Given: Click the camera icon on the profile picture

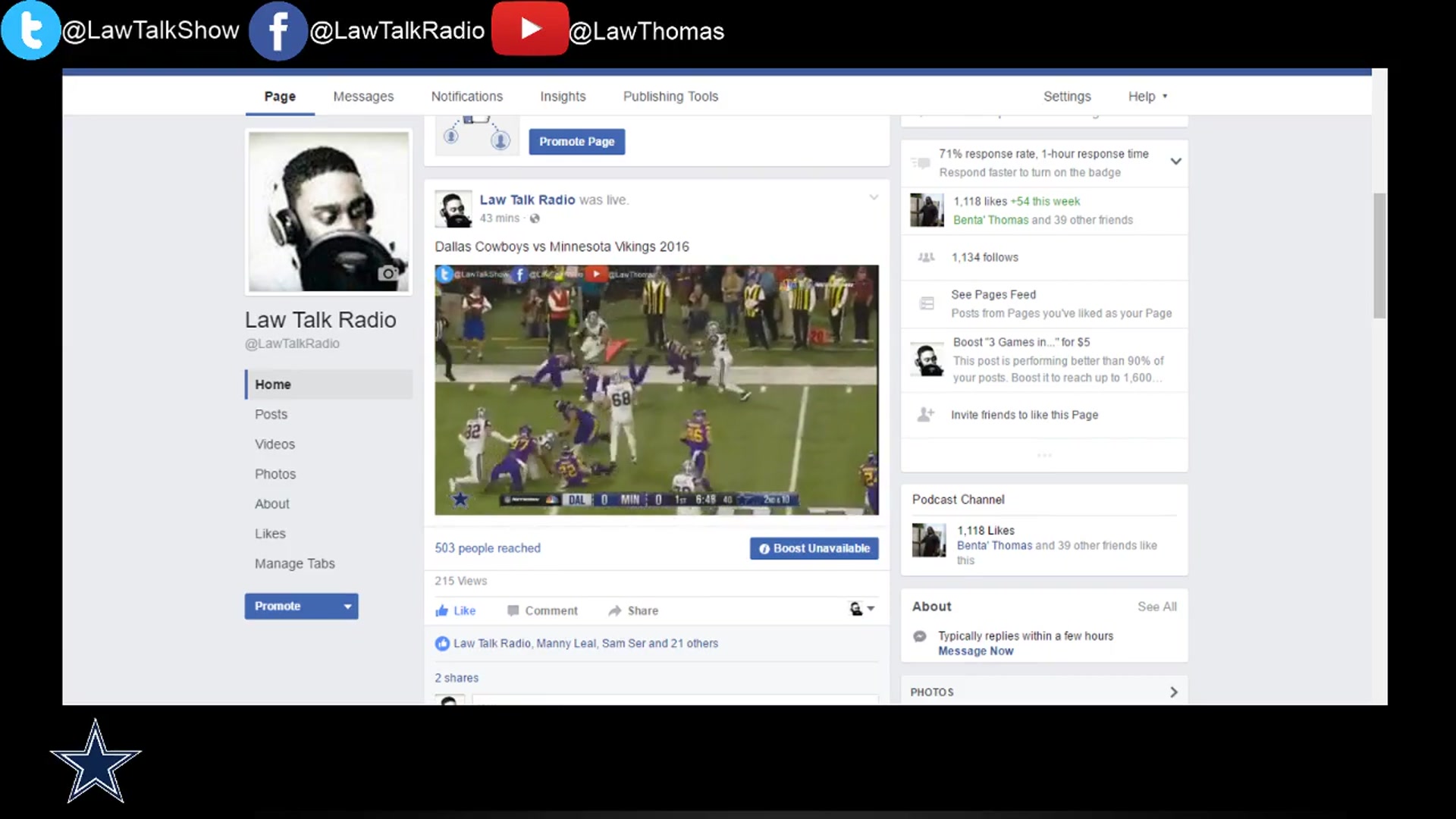Looking at the screenshot, I should tap(388, 273).
